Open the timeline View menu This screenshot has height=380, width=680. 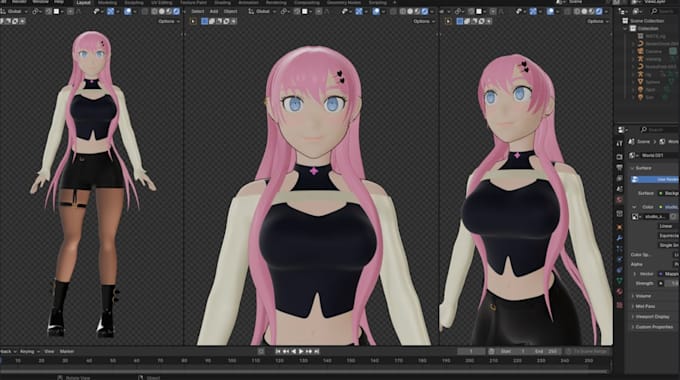coord(49,351)
